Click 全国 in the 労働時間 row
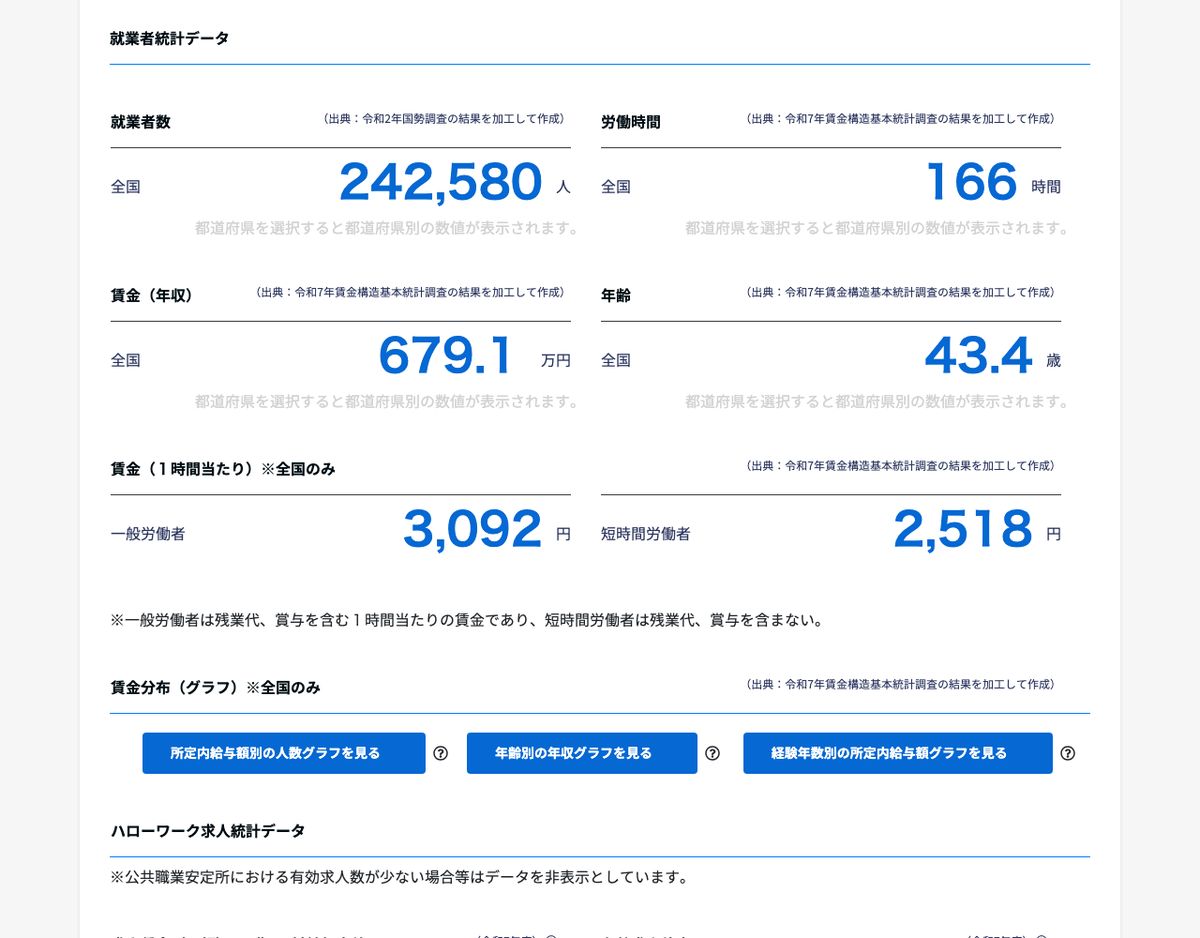The width and height of the screenshot is (1200, 938). coord(616,187)
